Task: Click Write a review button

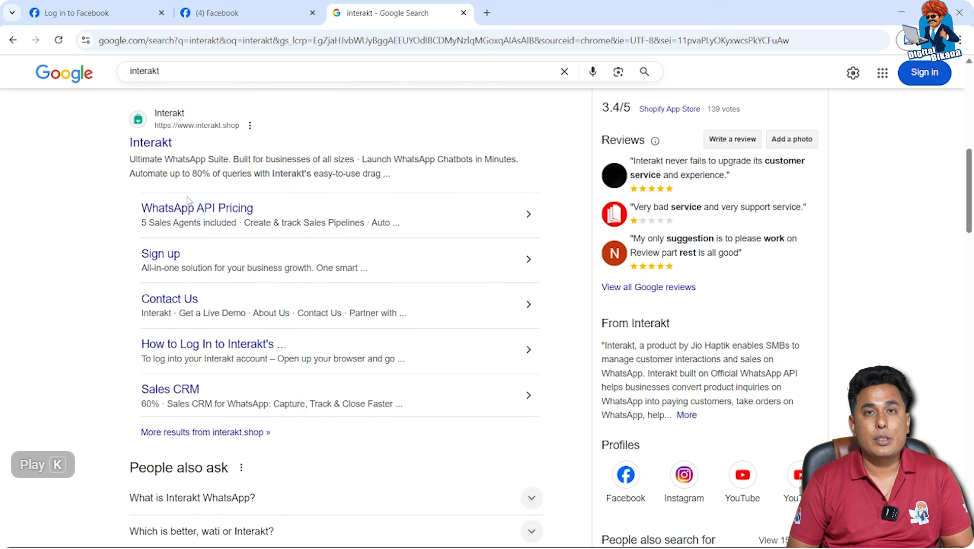Action: (732, 139)
